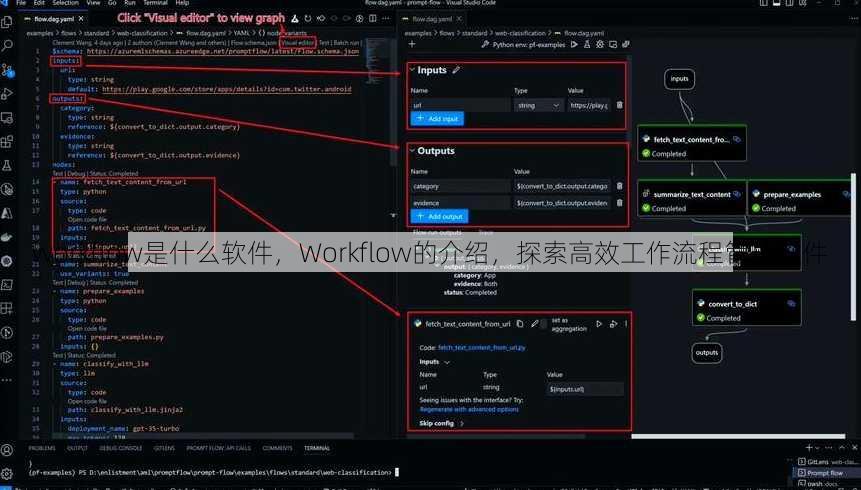Select the summarize_text_content graph node
This screenshot has width=861, height=490.
(692, 197)
